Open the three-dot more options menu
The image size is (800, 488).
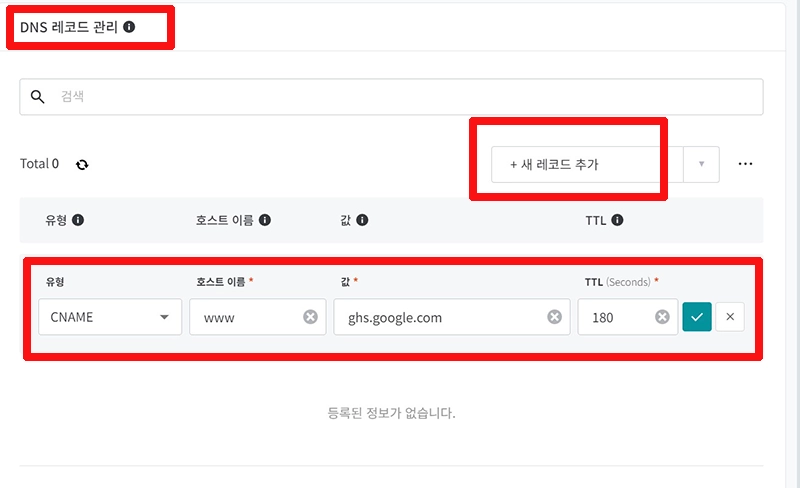(745, 164)
